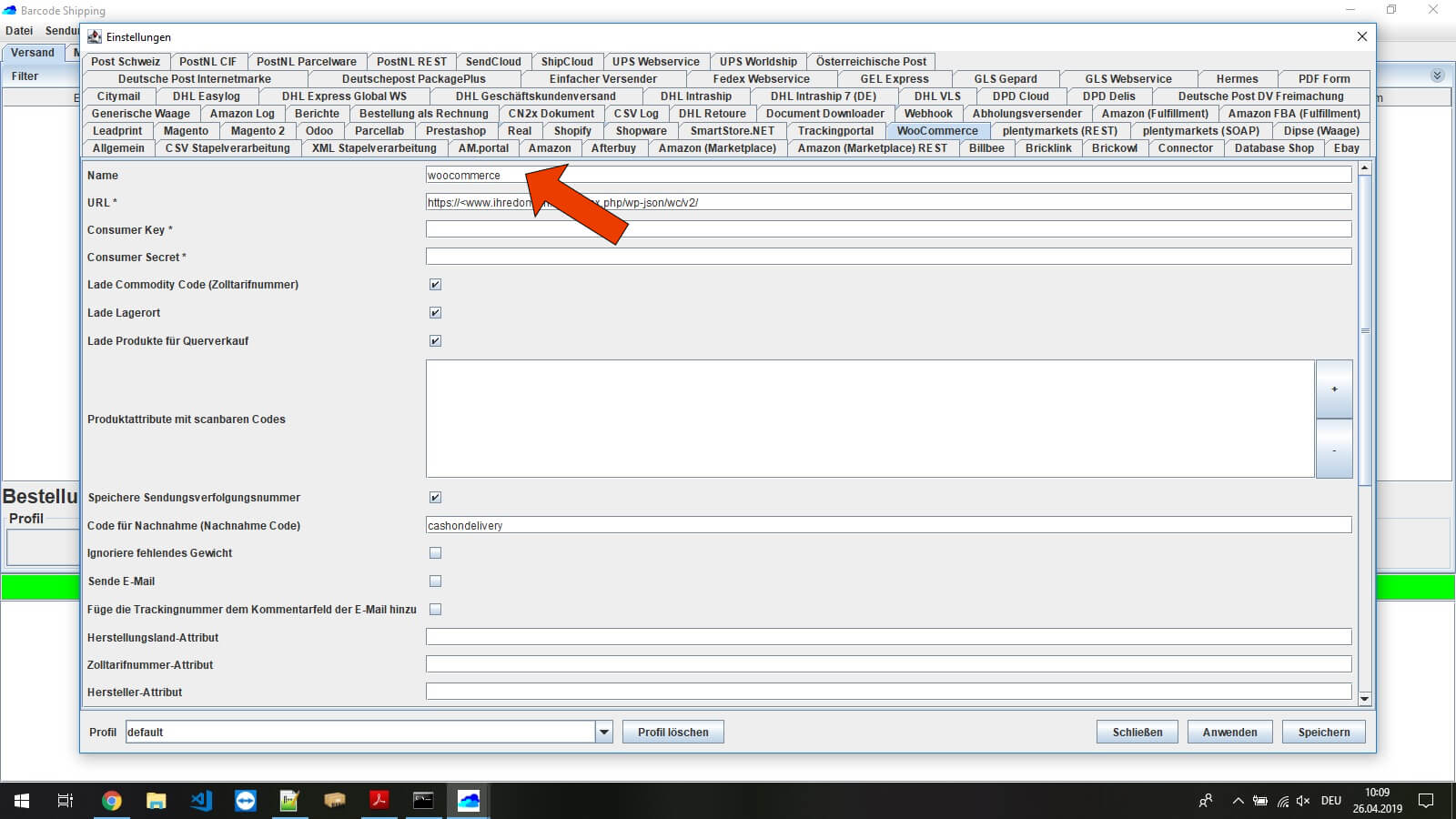Open File Explorer from the taskbar

pyautogui.click(x=157, y=801)
